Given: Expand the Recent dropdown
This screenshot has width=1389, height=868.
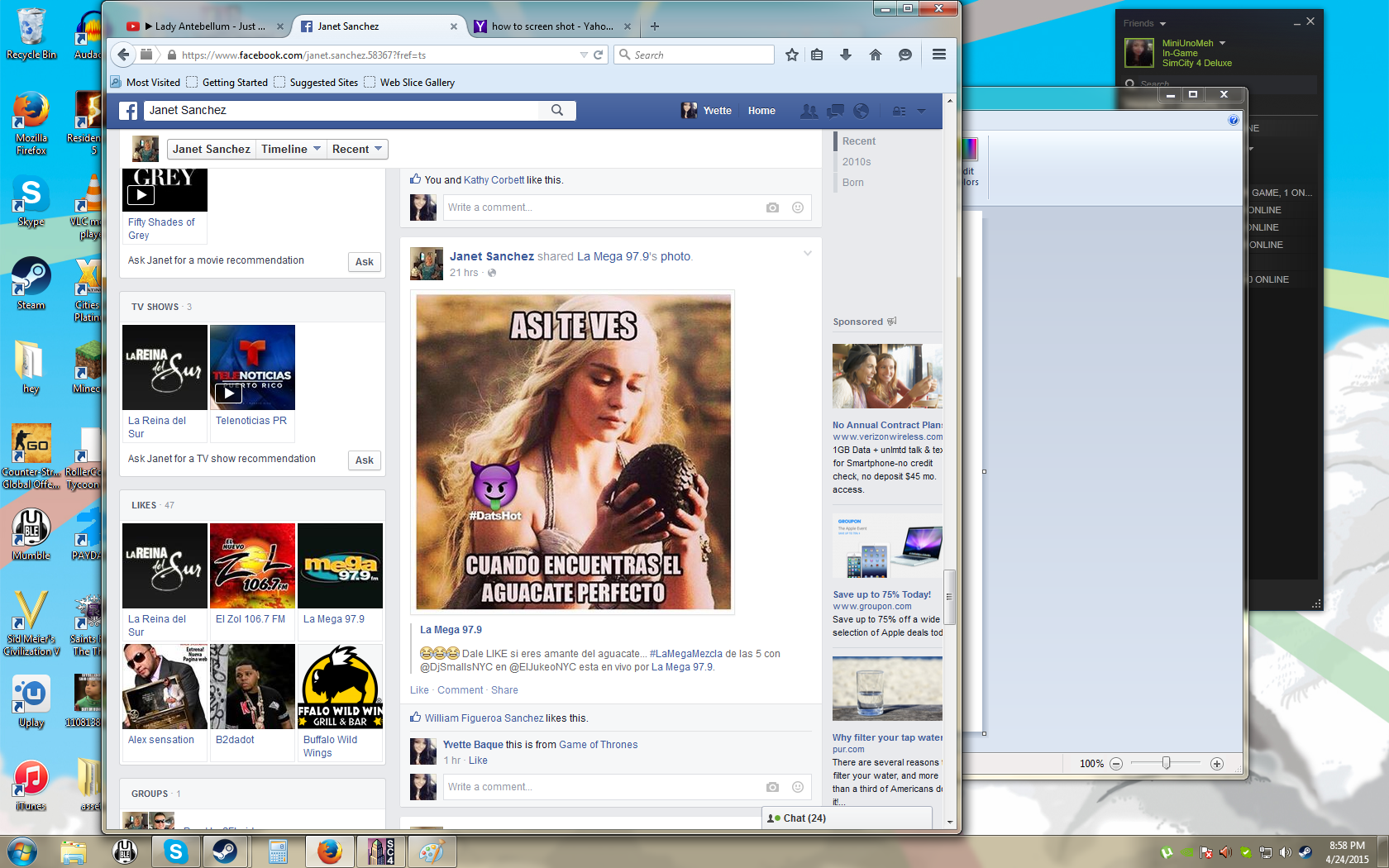Looking at the screenshot, I should pyautogui.click(x=357, y=149).
